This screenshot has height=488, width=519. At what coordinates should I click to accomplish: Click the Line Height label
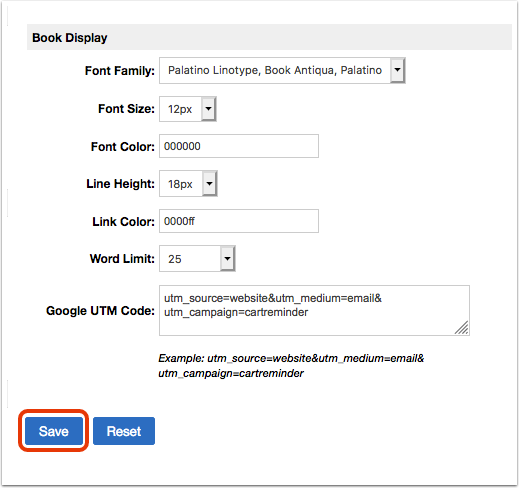tap(120, 184)
